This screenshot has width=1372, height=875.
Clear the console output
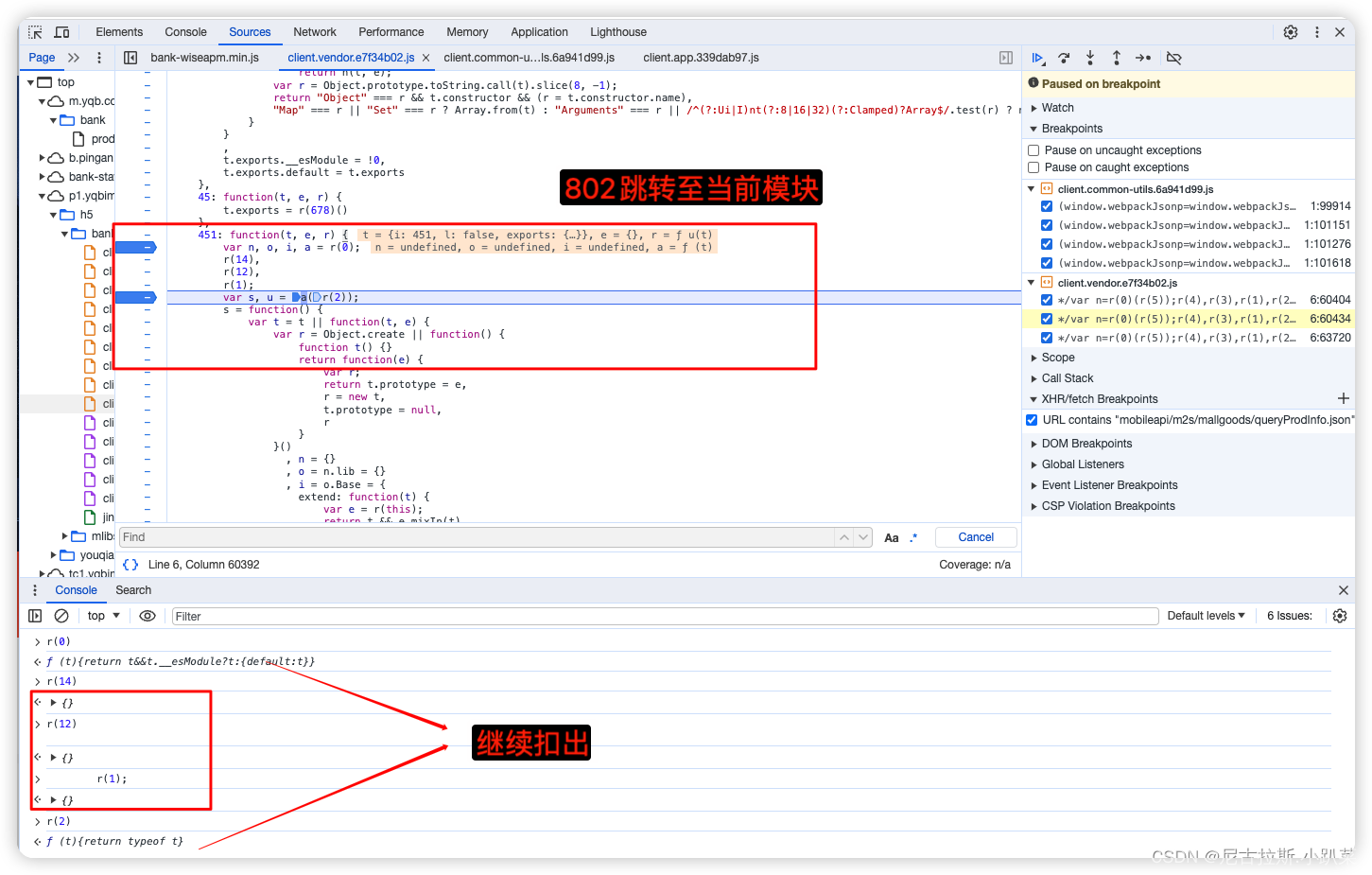(61, 616)
